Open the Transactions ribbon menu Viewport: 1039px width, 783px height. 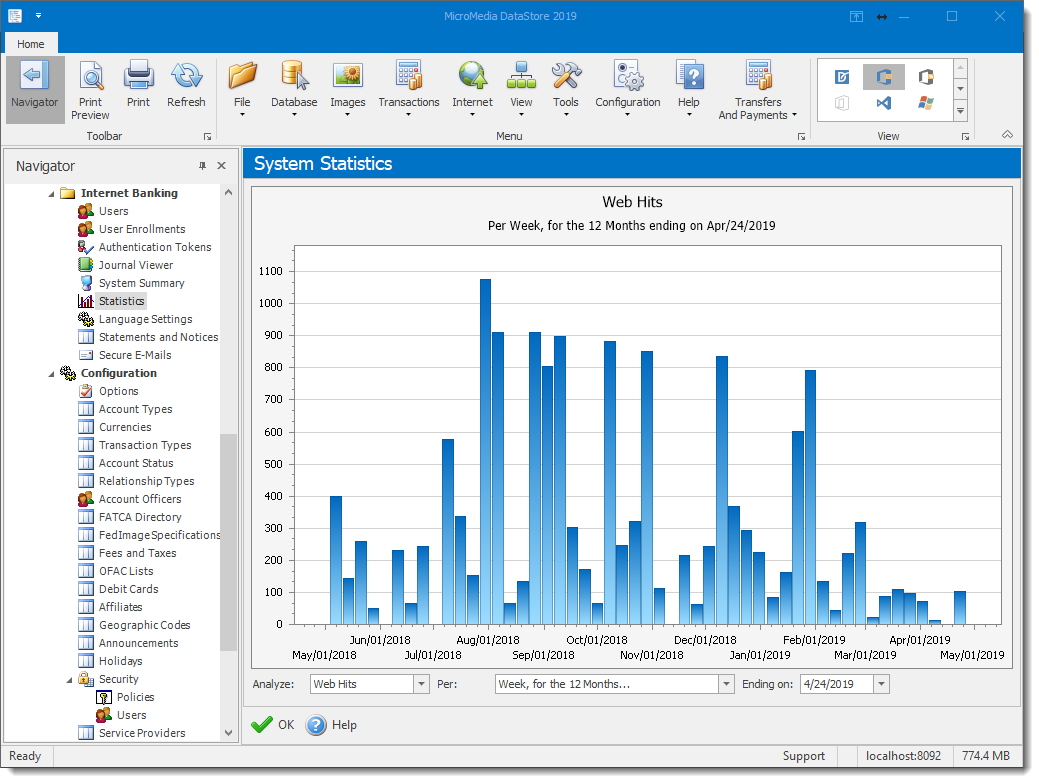[x=409, y=89]
